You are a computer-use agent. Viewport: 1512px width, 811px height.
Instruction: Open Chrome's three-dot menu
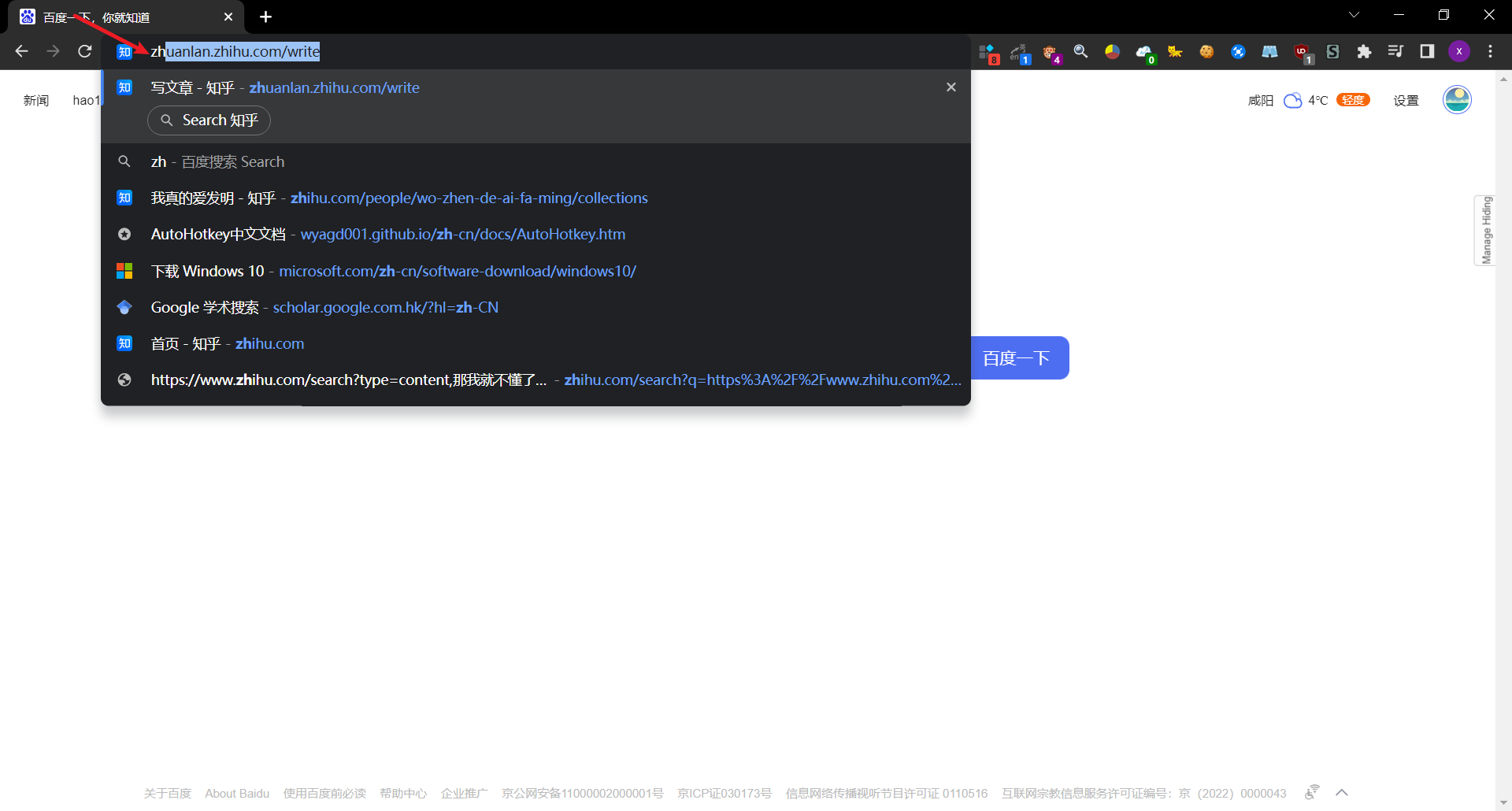pyautogui.click(x=1491, y=51)
